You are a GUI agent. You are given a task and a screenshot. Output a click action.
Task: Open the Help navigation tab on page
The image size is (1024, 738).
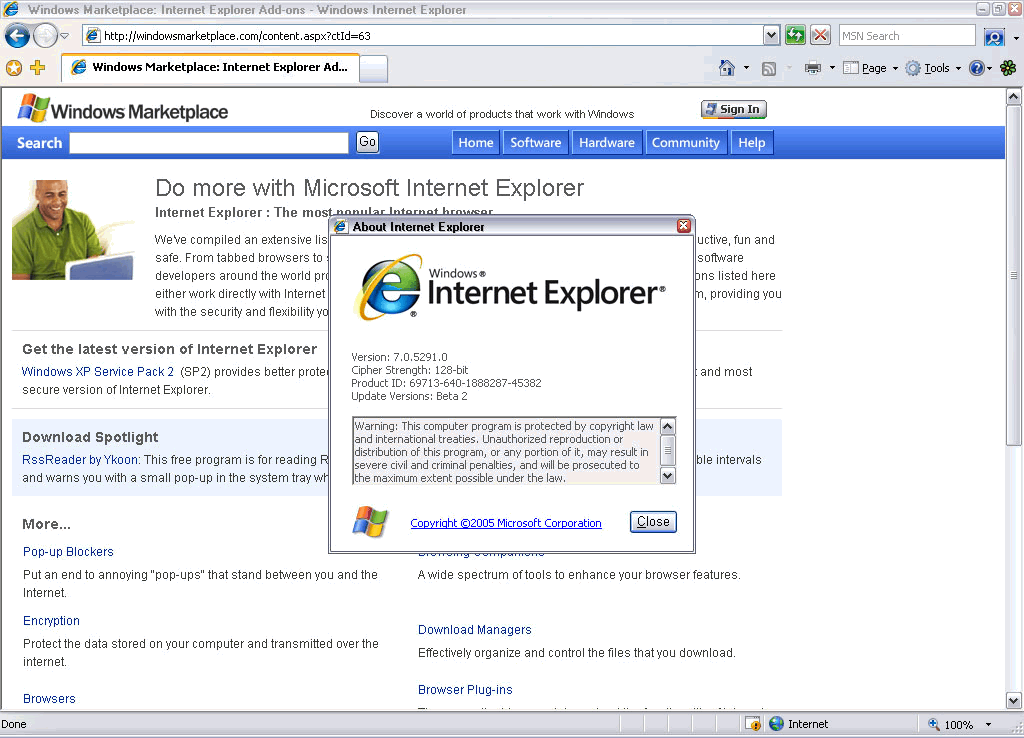coord(752,142)
